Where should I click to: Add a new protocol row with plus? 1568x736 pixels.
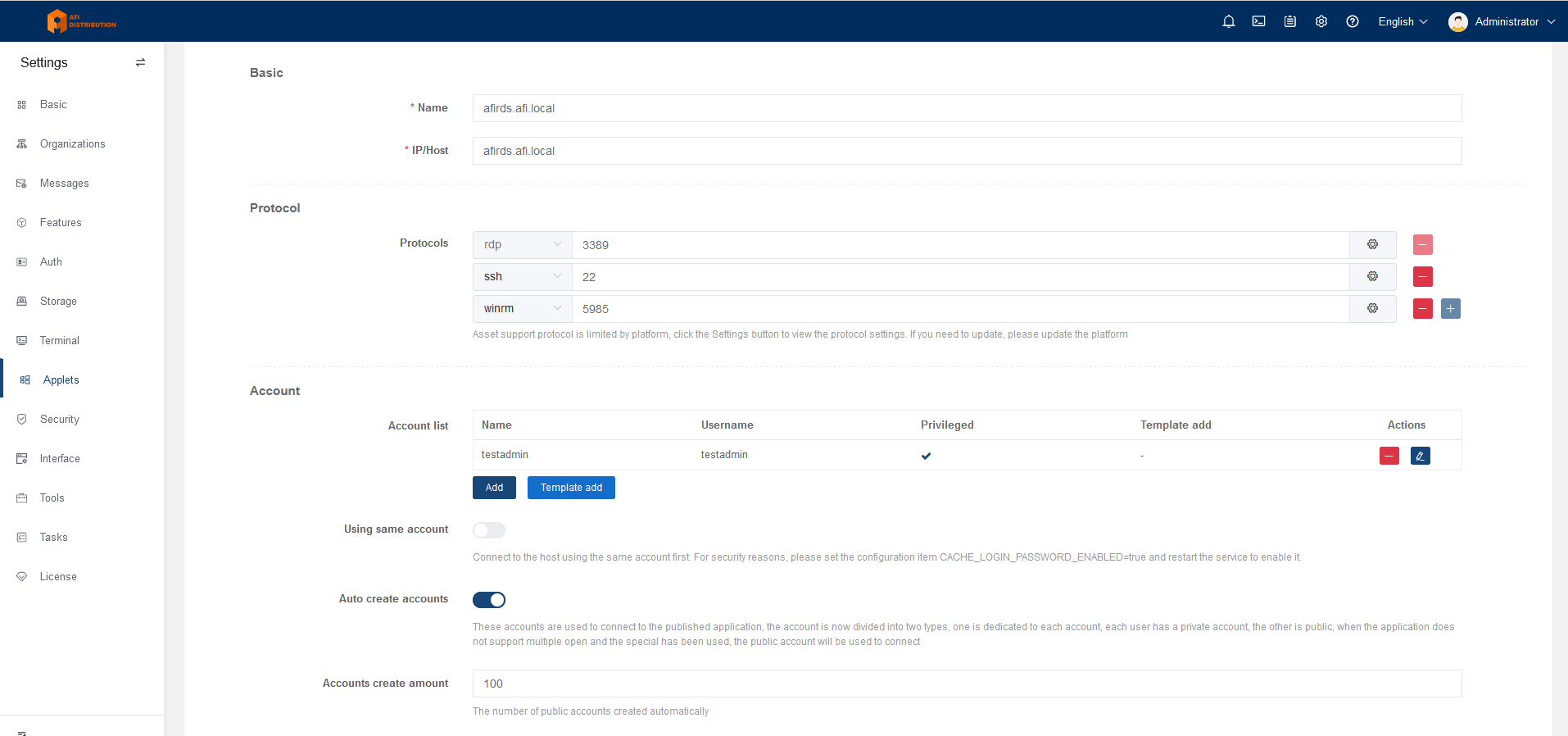(1451, 308)
